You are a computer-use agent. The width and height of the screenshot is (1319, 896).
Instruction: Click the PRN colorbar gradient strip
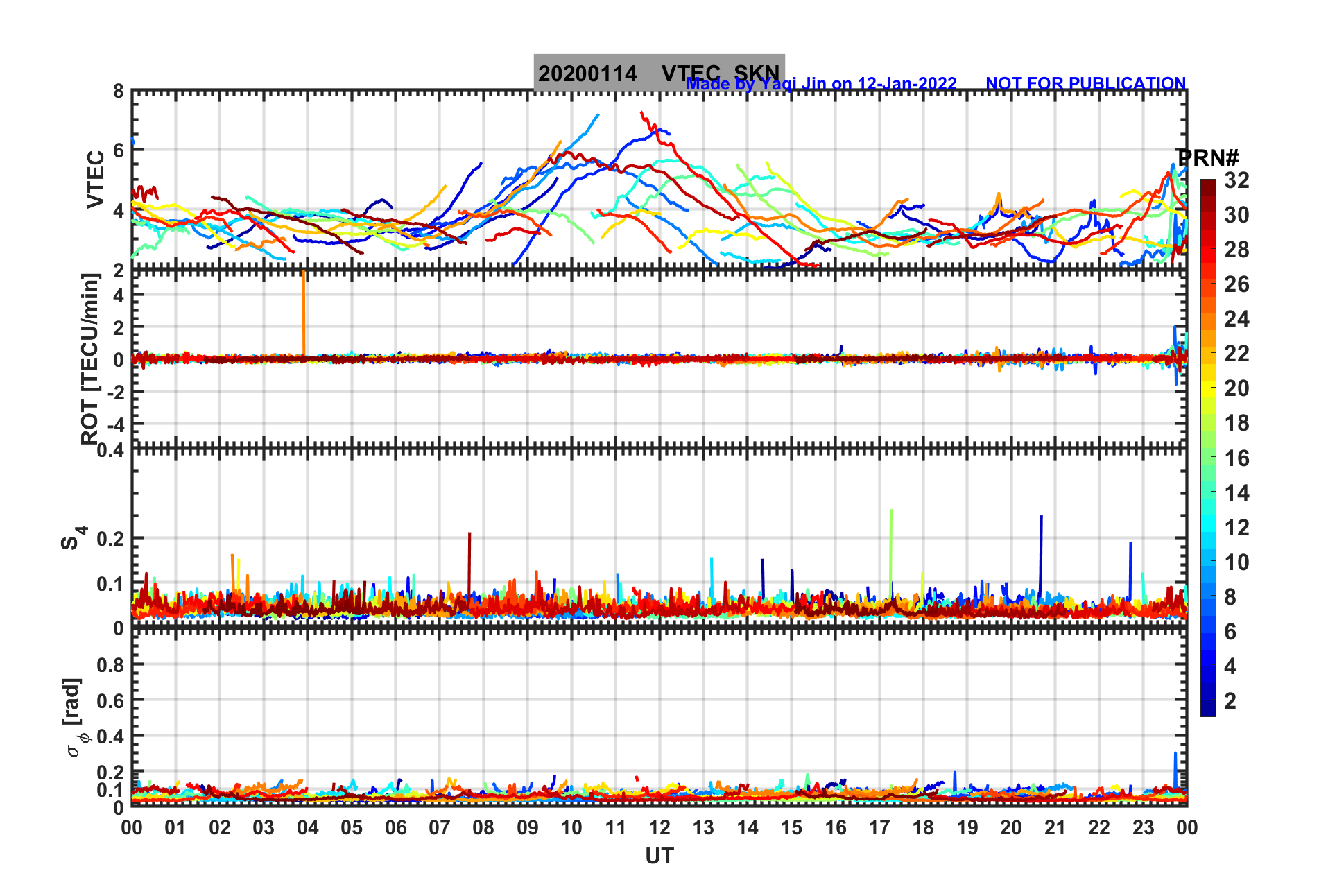click(x=1208, y=448)
